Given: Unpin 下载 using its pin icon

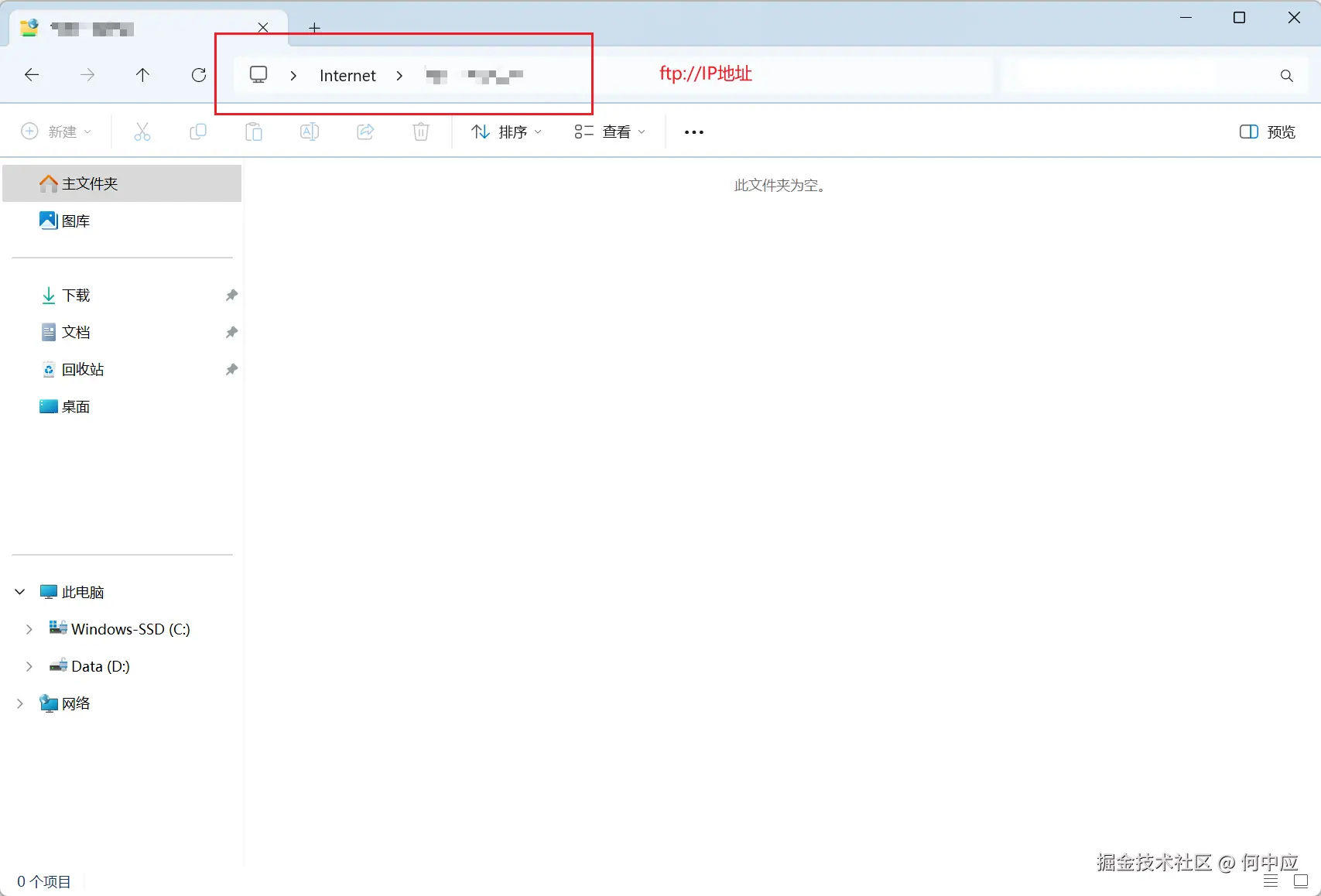Looking at the screenshot, I should tap(231, 295).
